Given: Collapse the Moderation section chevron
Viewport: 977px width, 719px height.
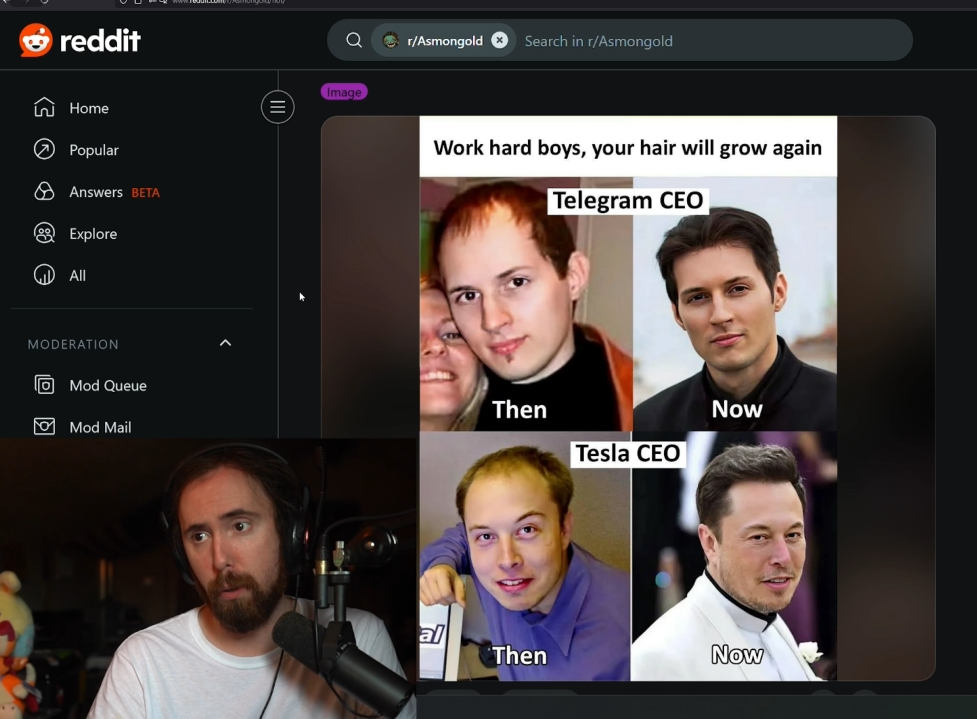Looking at the screenshot, I should [x=226, y=343].
